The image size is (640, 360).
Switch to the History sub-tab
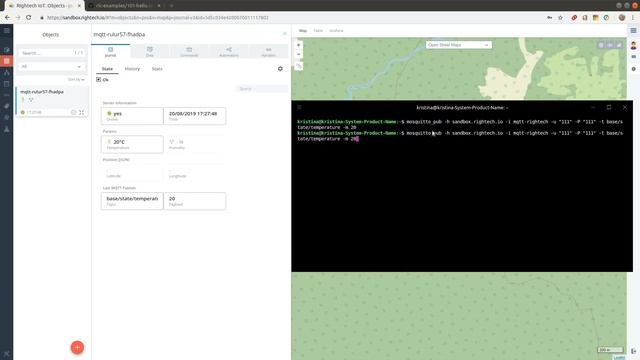pyautogui.click(x=132, y=69)
